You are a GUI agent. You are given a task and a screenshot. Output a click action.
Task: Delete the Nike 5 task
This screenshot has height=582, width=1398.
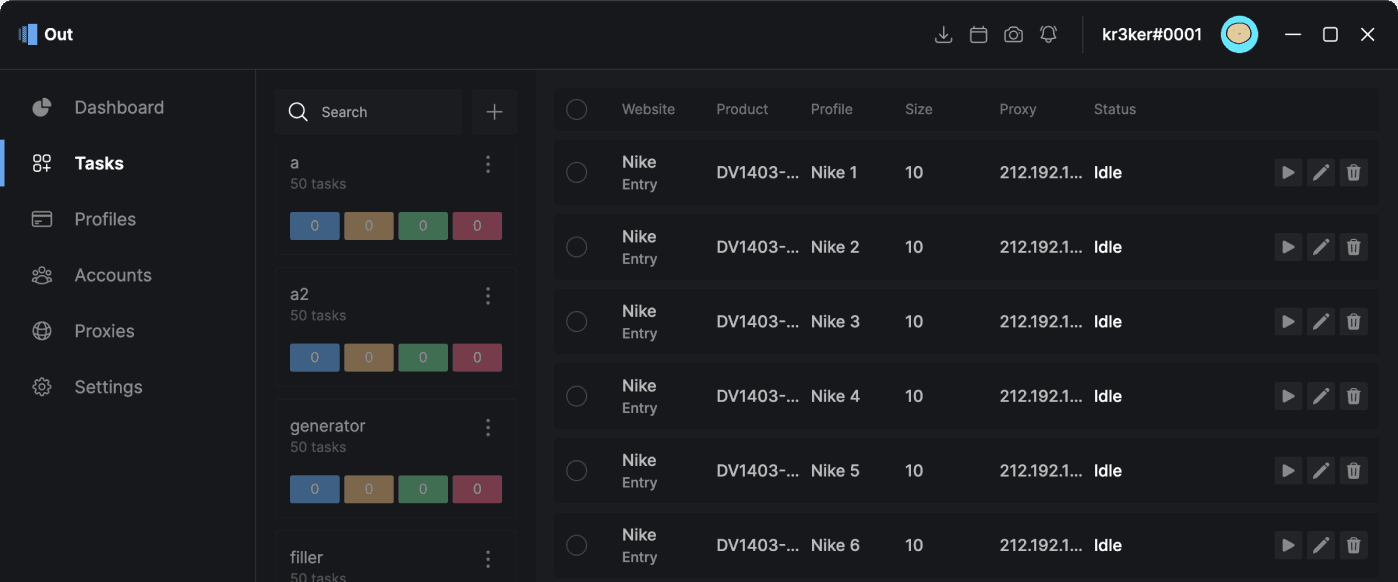coord(1354,471)
